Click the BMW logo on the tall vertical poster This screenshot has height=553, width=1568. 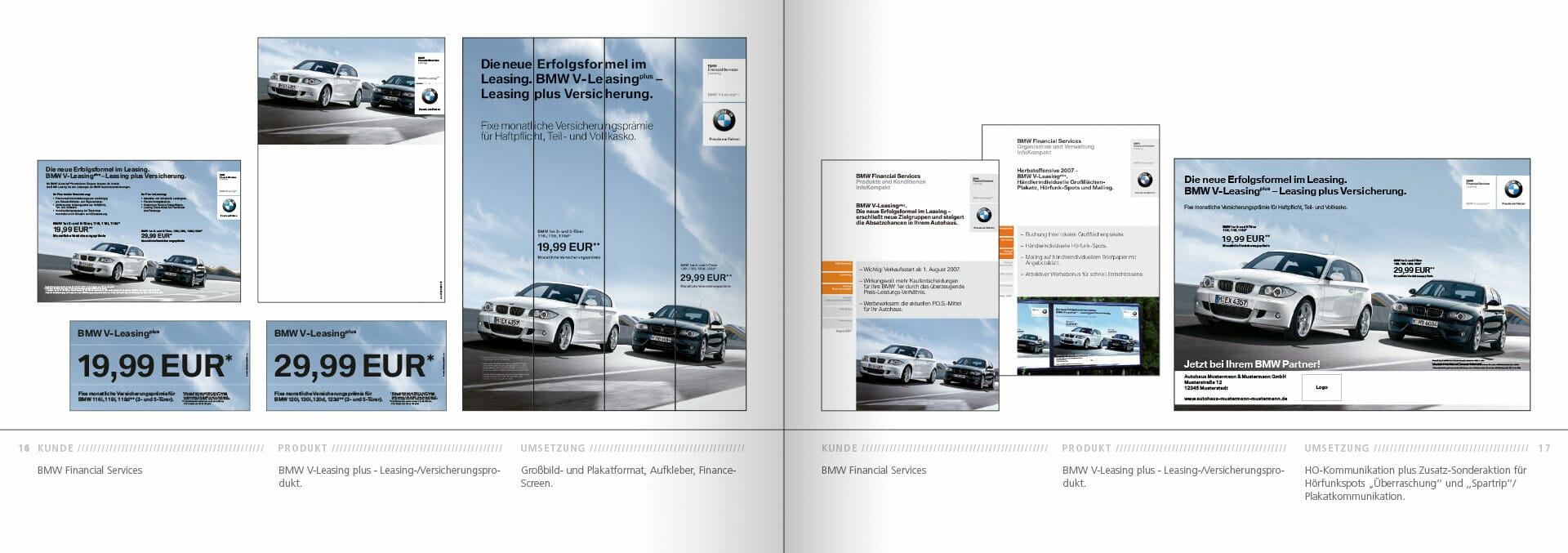[724, 121]
